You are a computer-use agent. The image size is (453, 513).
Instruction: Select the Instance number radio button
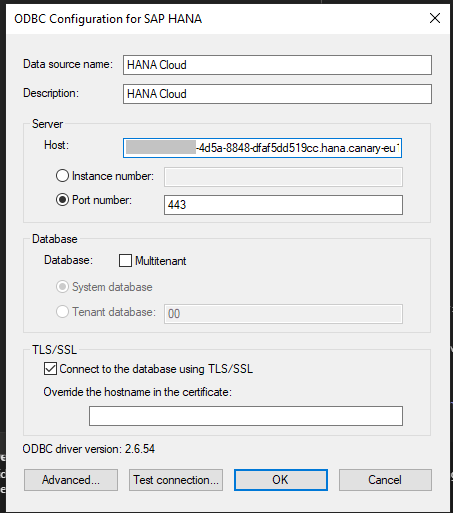(x=62, y=176)
